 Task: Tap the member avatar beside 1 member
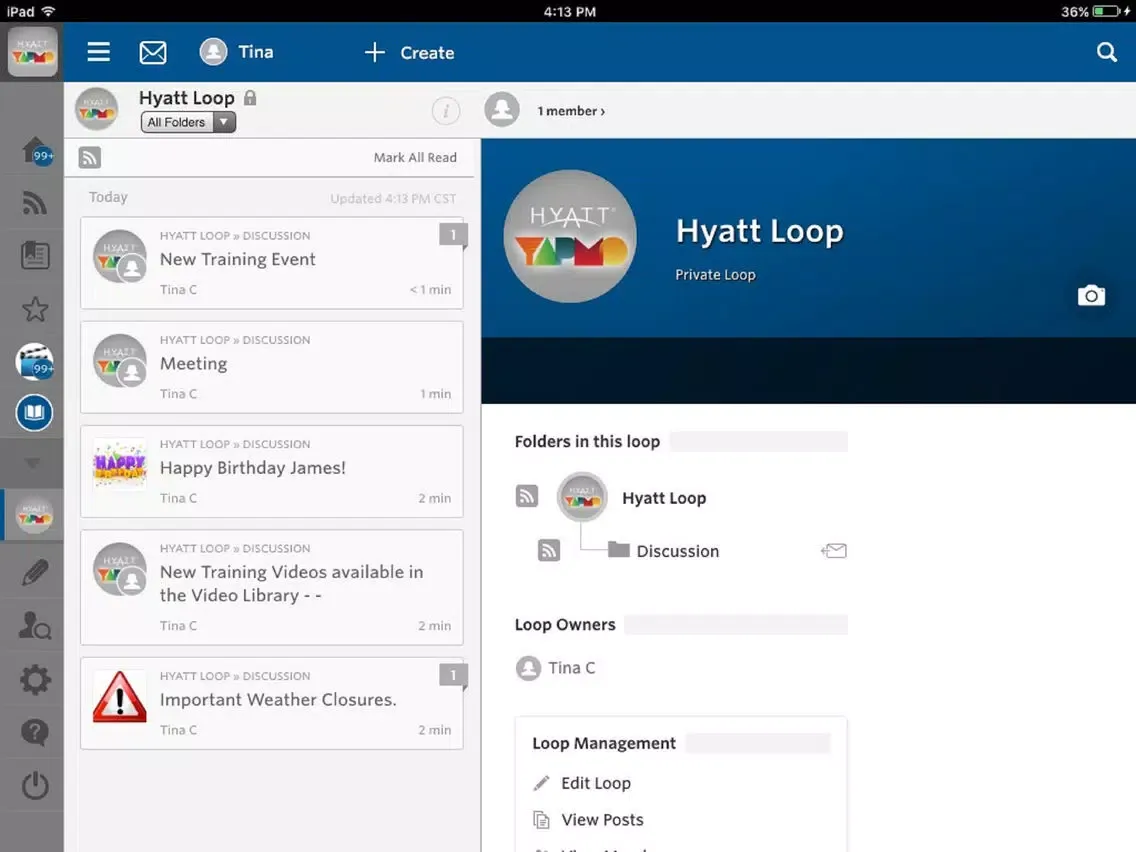tap(502, 110)
